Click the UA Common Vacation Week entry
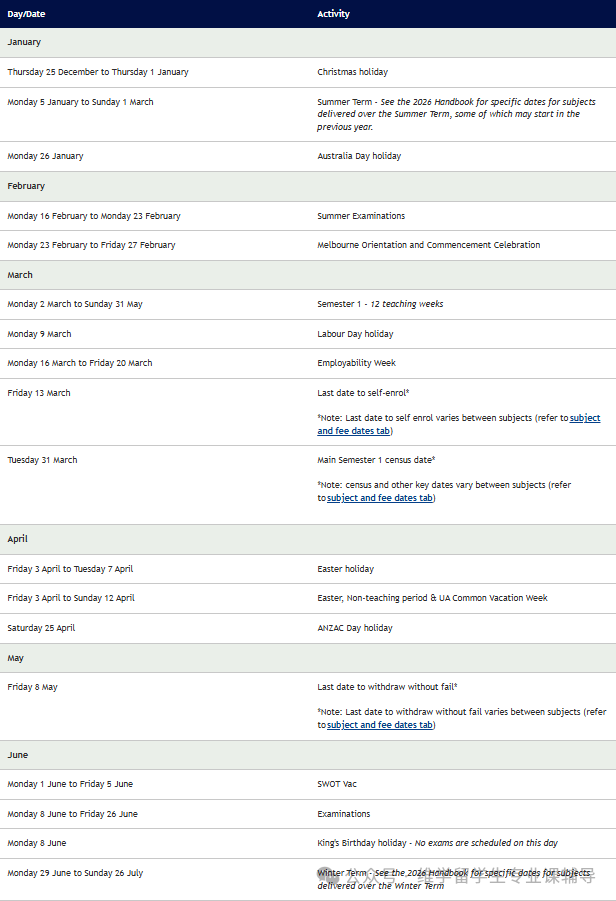 432,598
